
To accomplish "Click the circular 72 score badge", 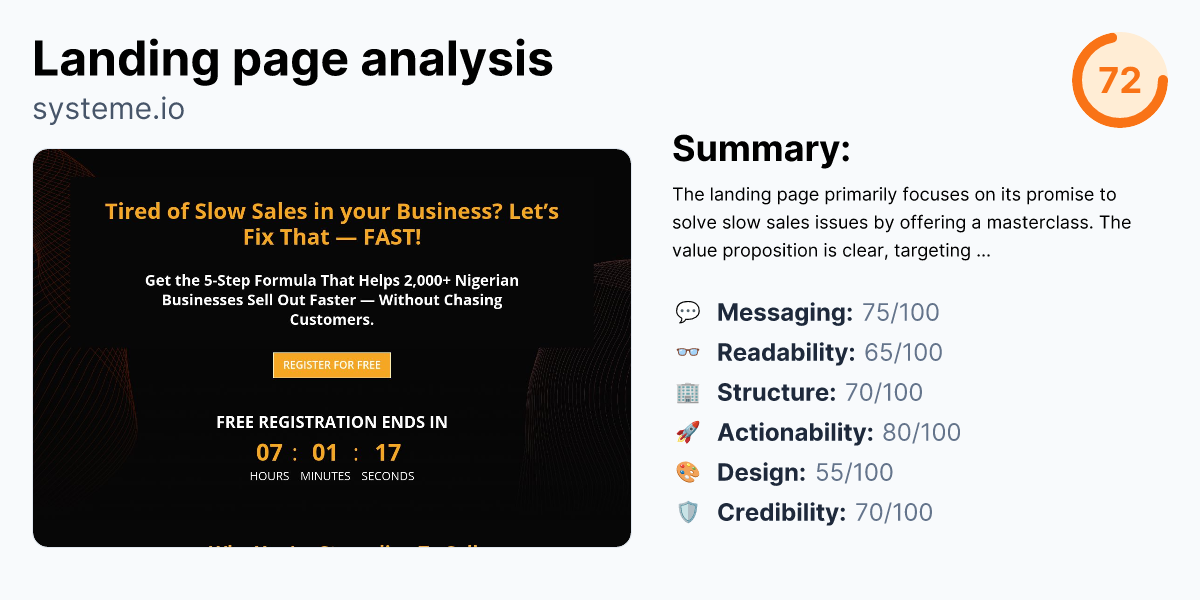I will [1120, 80].
